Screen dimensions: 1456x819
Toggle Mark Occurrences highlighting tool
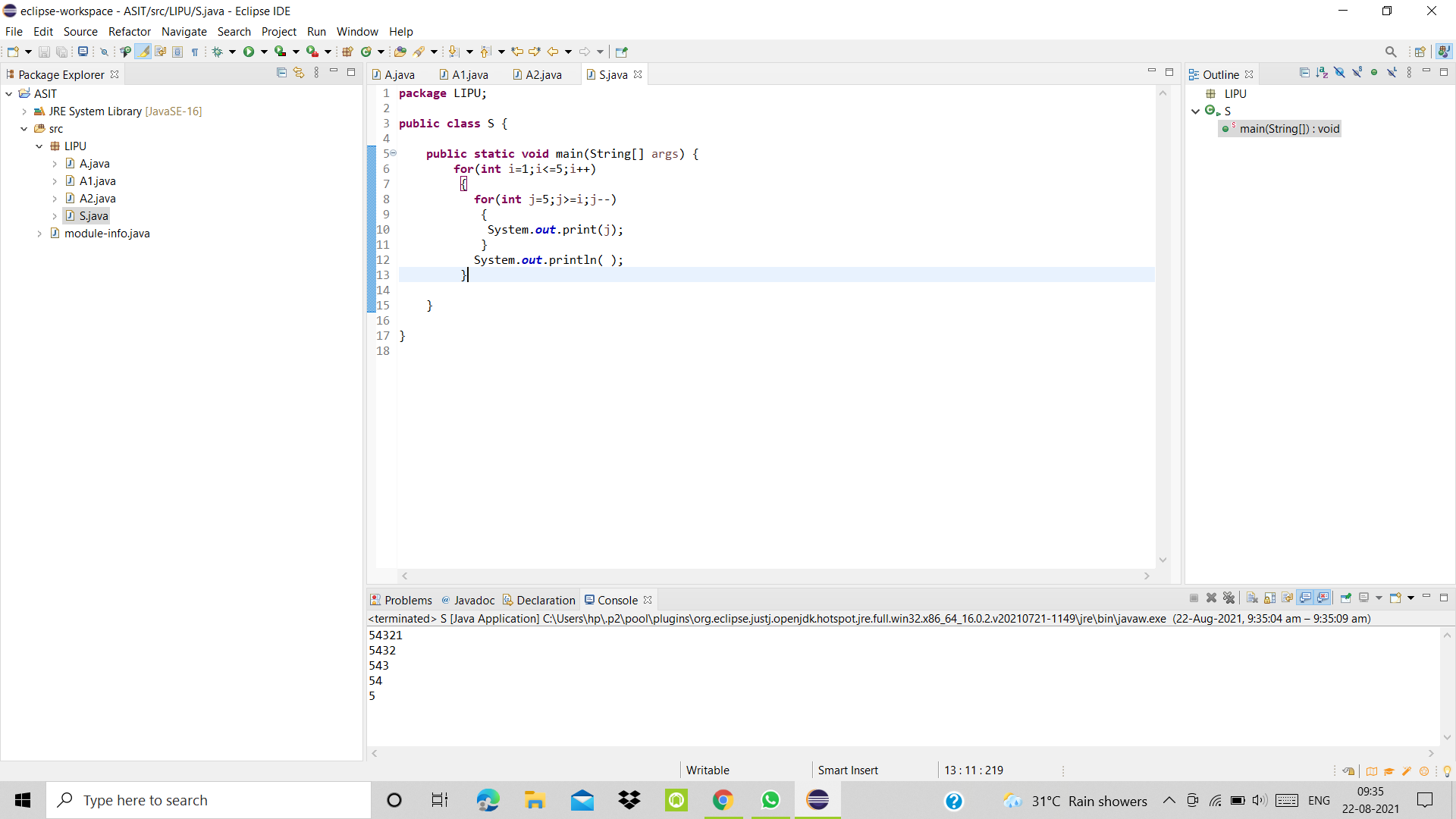click(x=143, y=51)
